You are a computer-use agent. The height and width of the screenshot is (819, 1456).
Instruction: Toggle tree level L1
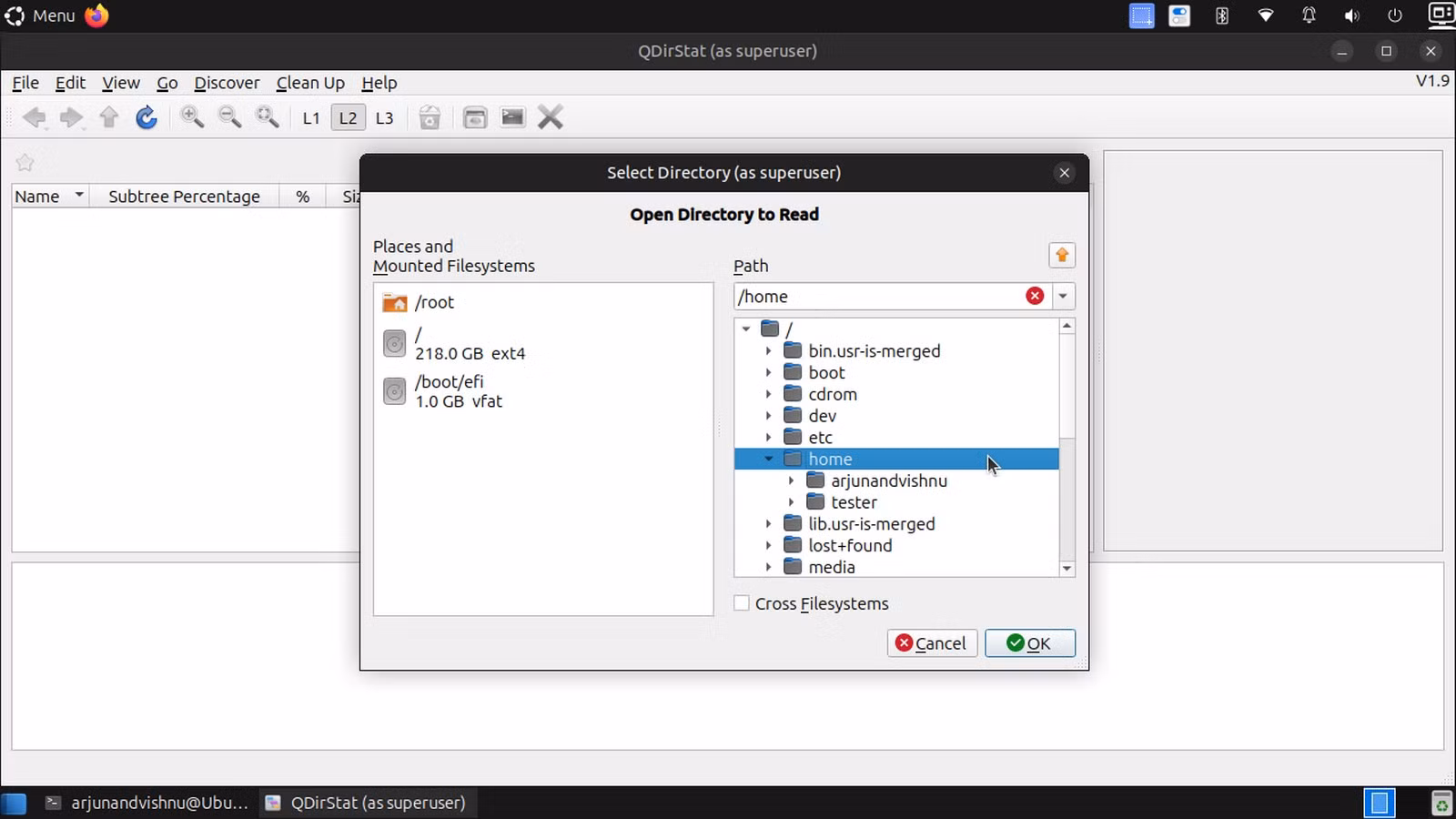(x=311, y=117)
